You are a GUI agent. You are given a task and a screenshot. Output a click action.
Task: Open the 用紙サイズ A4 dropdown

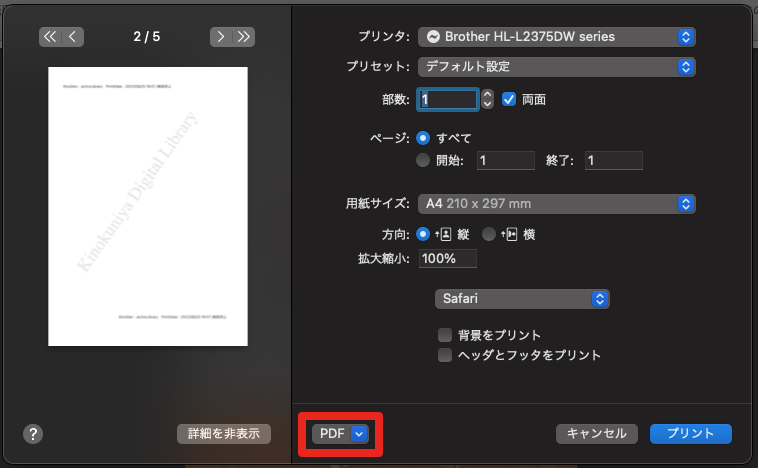pyautogui.click(x=556, y=203)
